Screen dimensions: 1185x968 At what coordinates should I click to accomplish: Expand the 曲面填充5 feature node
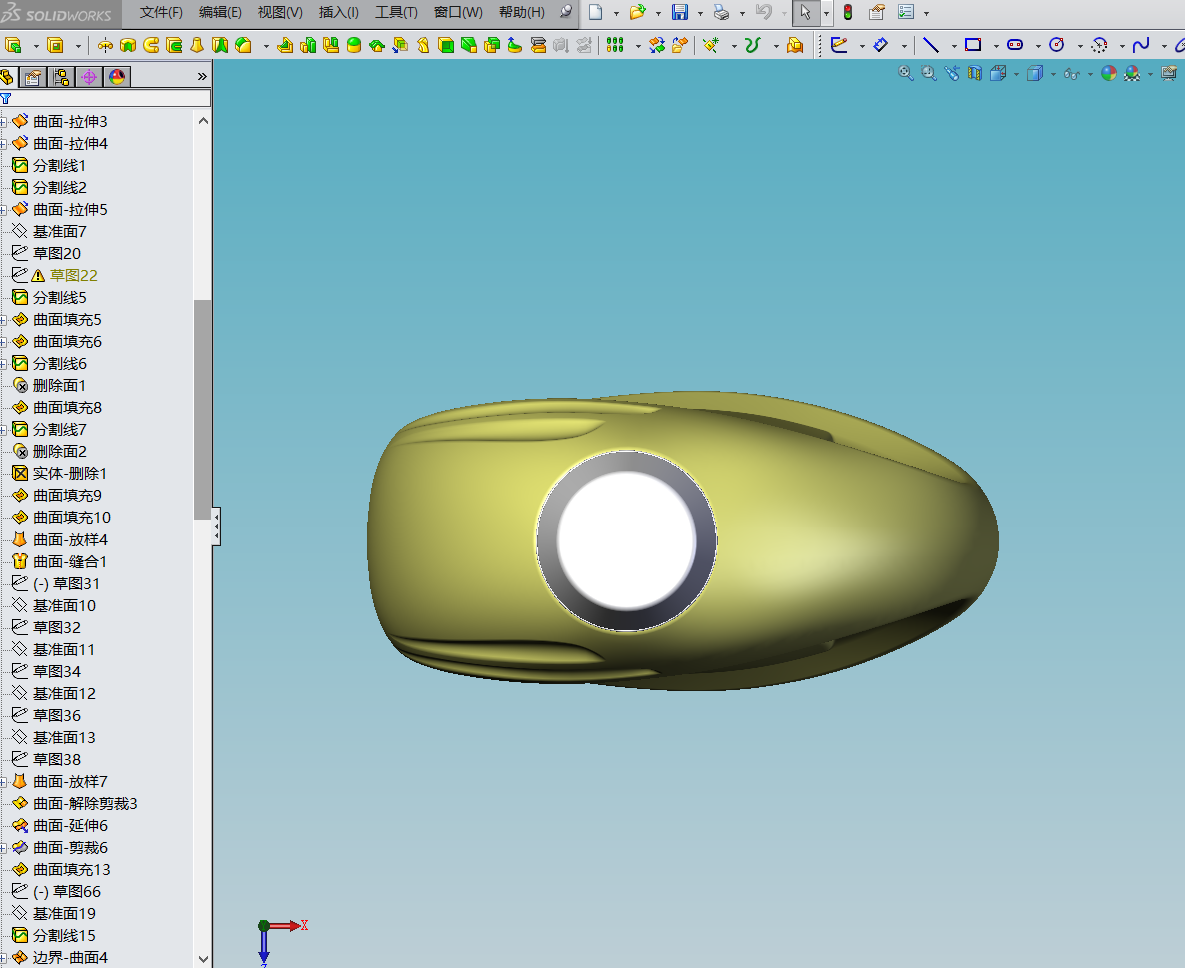(x=4, y=320)
